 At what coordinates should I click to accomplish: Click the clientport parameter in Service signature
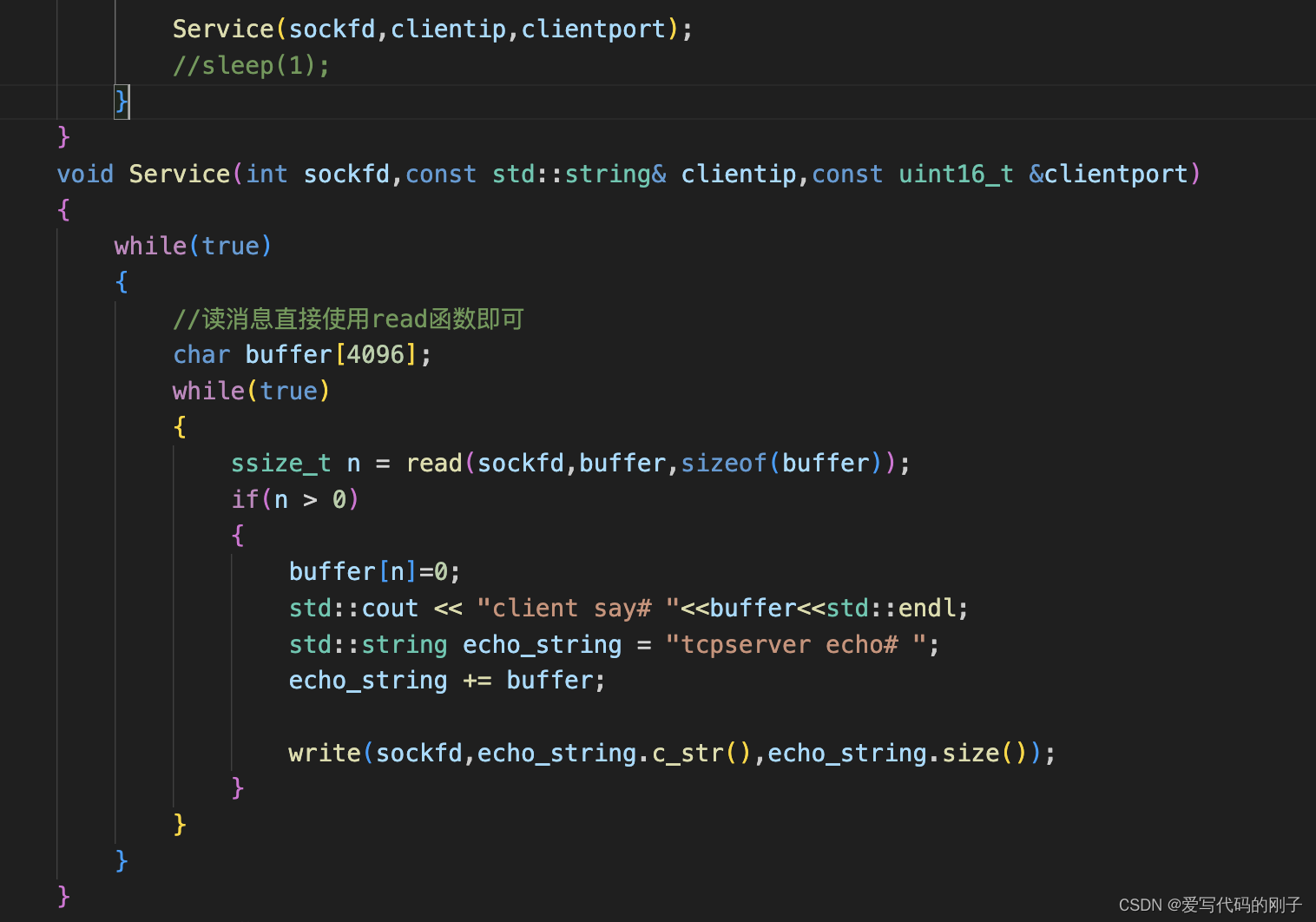coord(1115,175)
